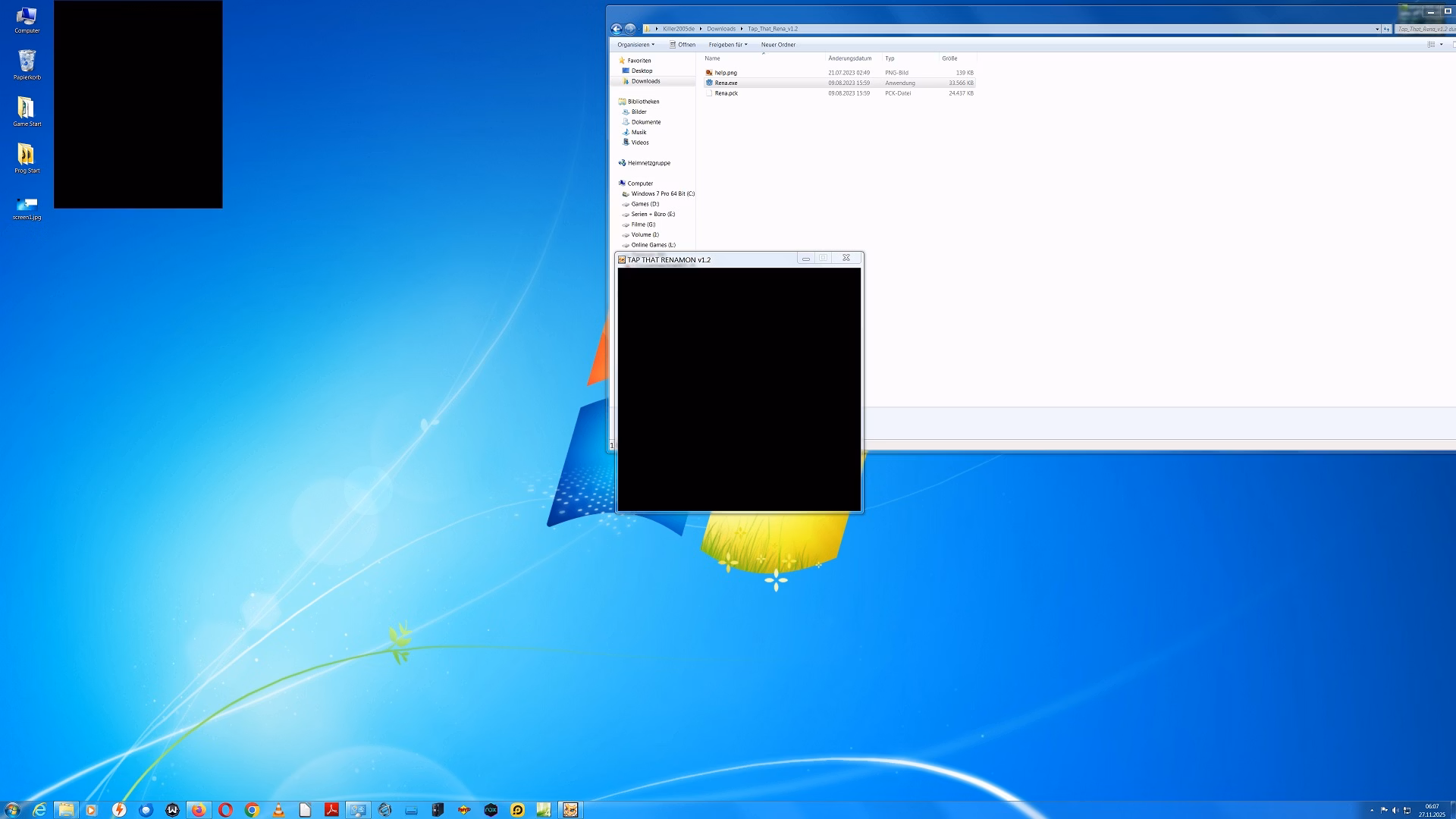This screenshot has width=1456, height=819.
Task: Open Firefox from the taskbar
Action: pos(199,810)
